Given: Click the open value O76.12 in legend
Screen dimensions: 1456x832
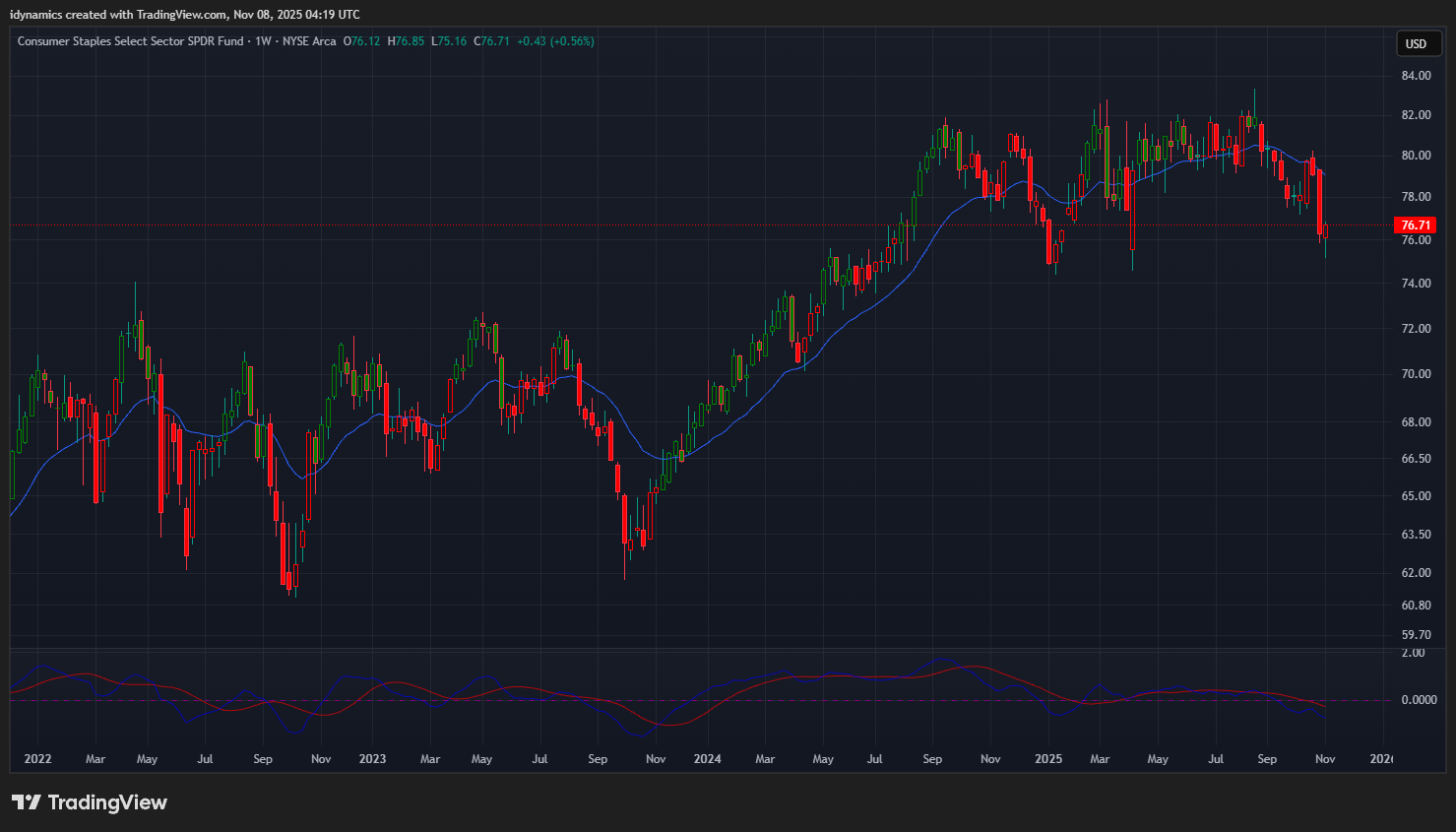Looking at the screenshot, I should [x=361, y=41].
